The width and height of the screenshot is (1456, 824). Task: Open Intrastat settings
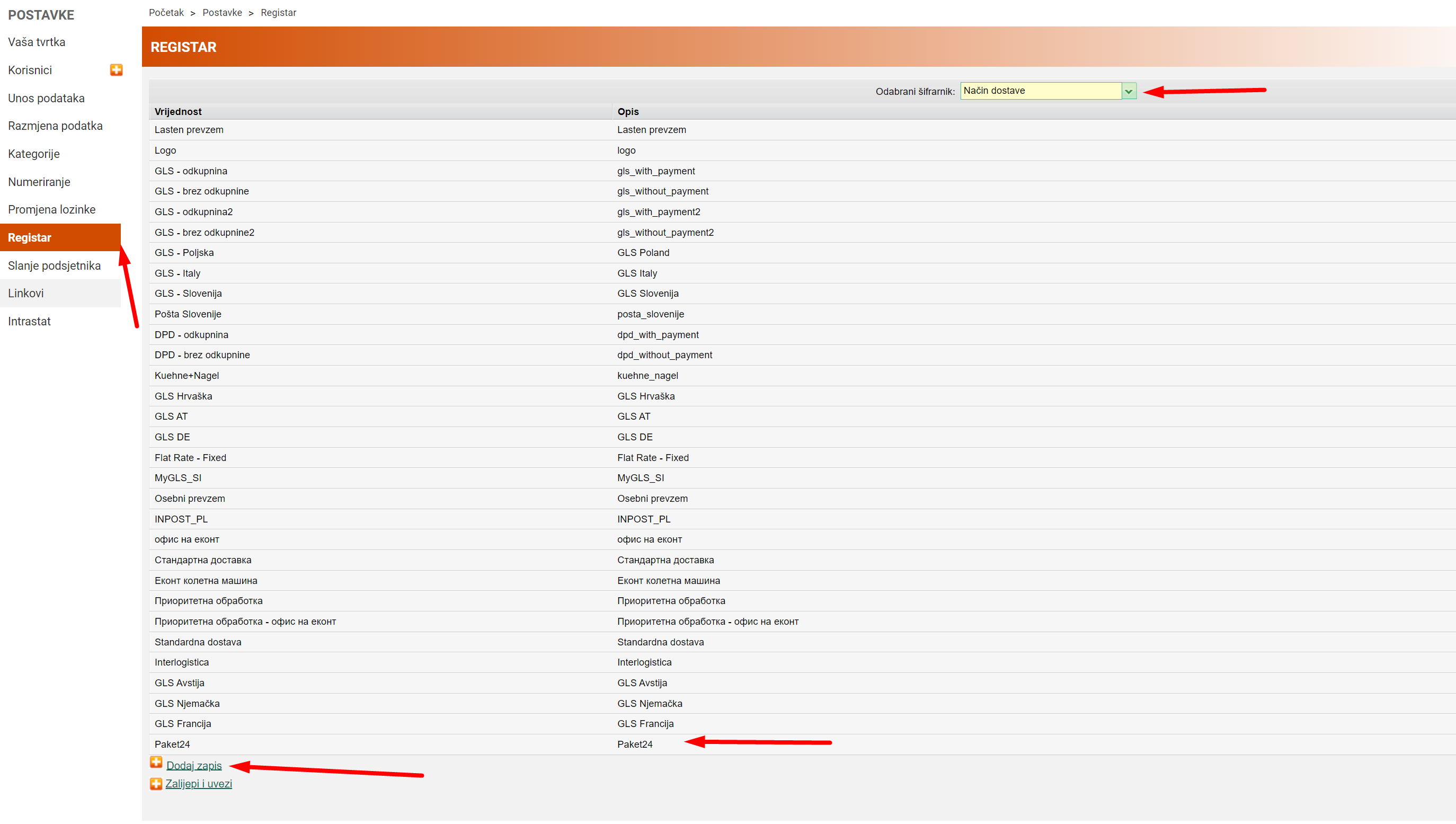(x=30, y=322)
